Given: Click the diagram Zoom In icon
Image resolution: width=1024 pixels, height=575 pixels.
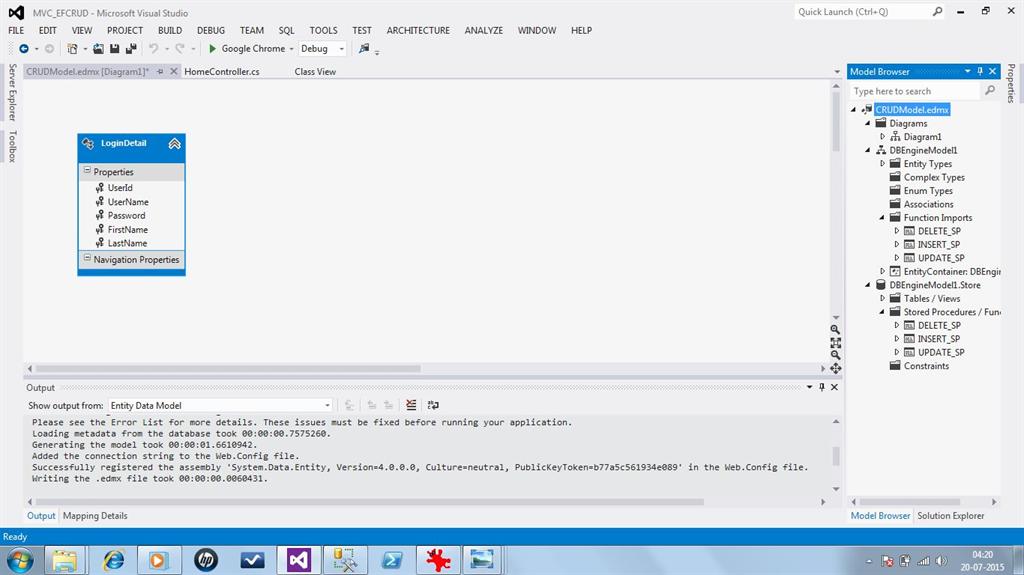Looking at the screenshot, I should pos(835,330).
